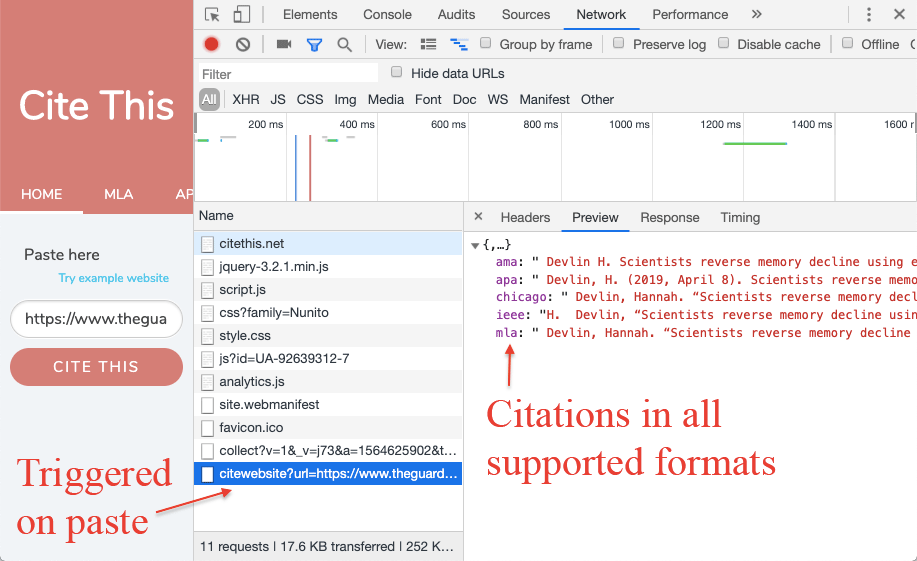Open network search with magnifier icon
Image resolution: width=917 pixels, height=561 pixels.
pyautogui.click(x=344, y=44)
